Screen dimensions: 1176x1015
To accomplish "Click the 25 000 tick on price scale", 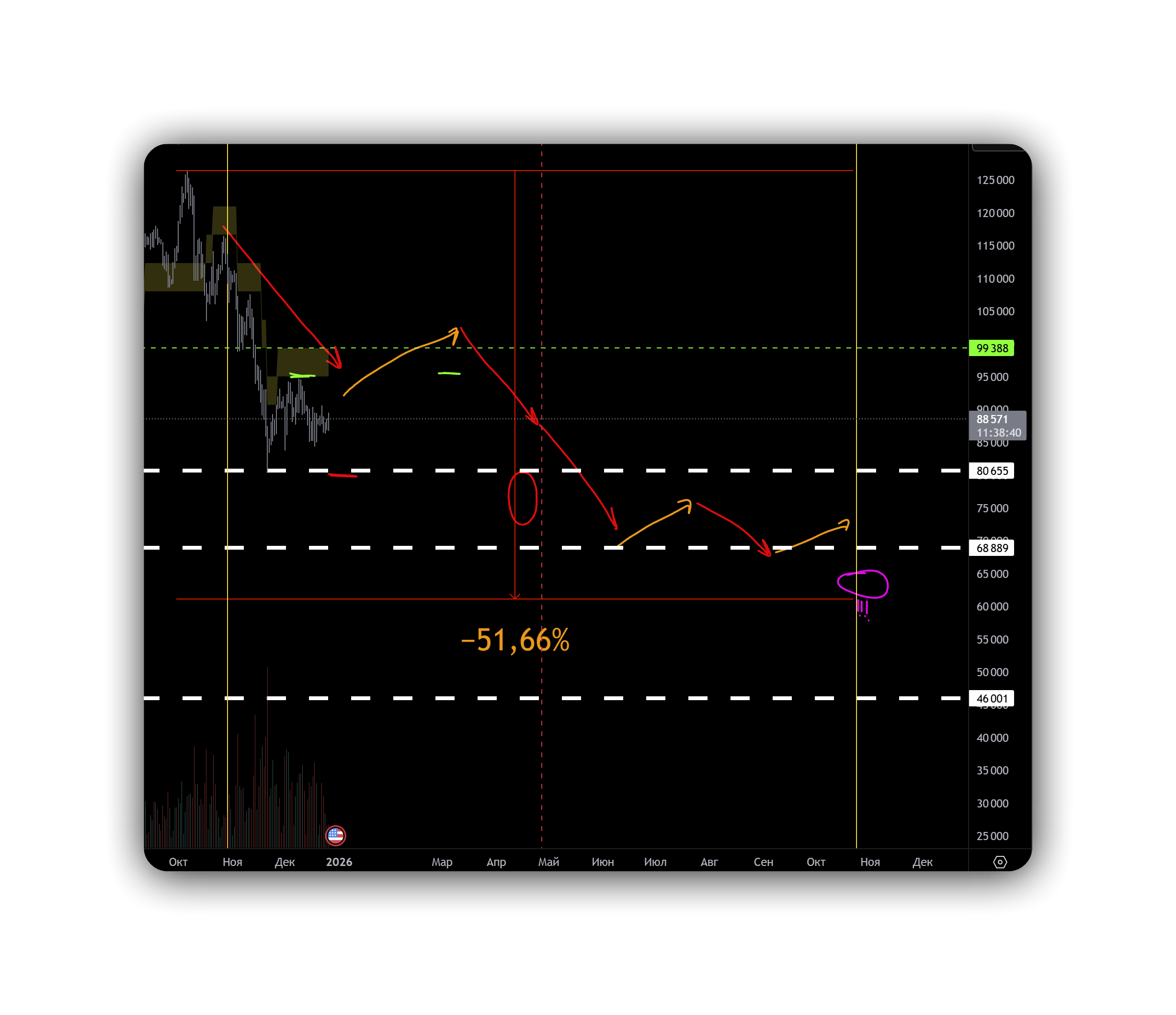I will 992,836.
